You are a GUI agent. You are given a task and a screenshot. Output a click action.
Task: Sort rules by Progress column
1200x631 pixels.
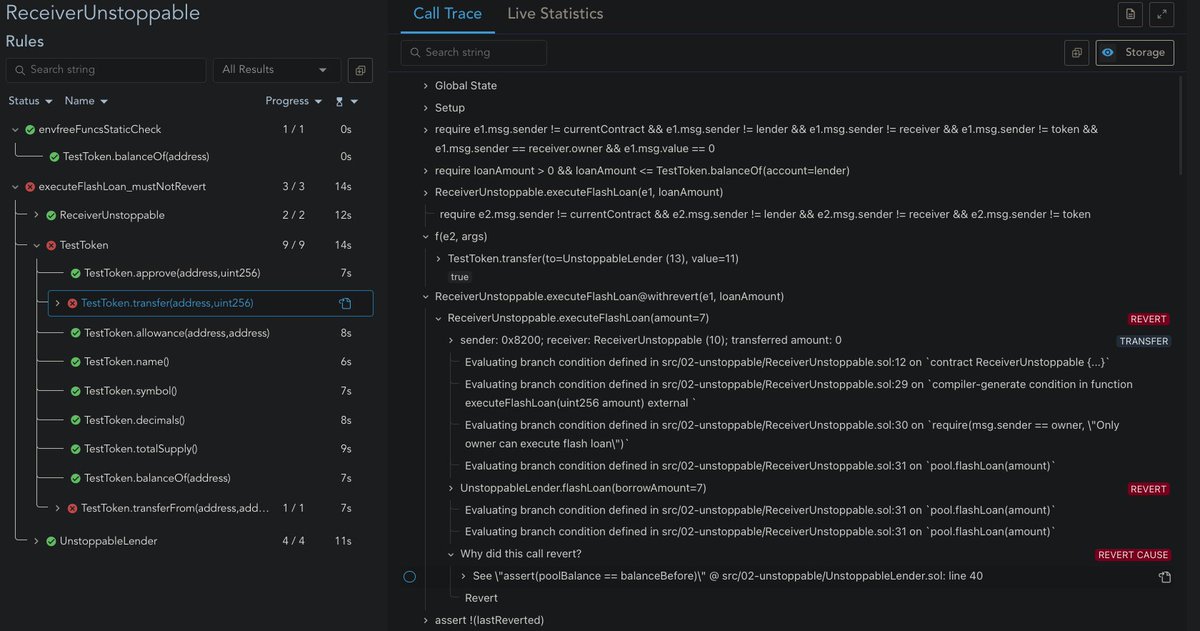coord(294,101)
